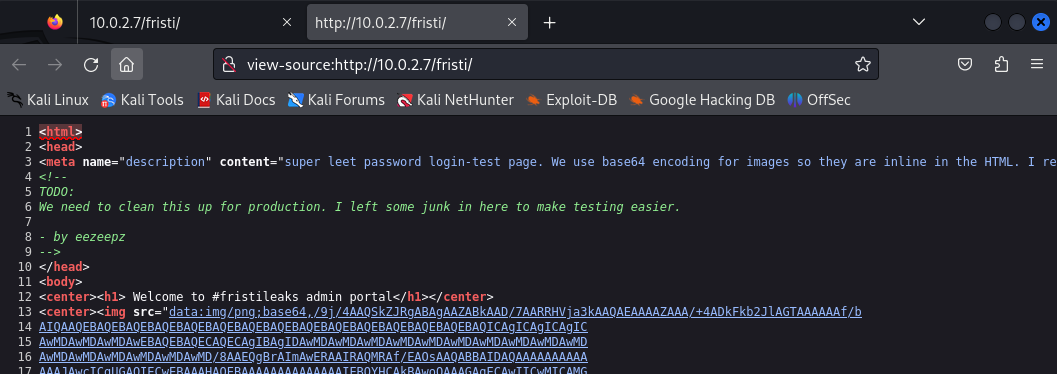1057x374 pixels.
Task: Expand the list all tabs chevron
Action: (918, 22)
